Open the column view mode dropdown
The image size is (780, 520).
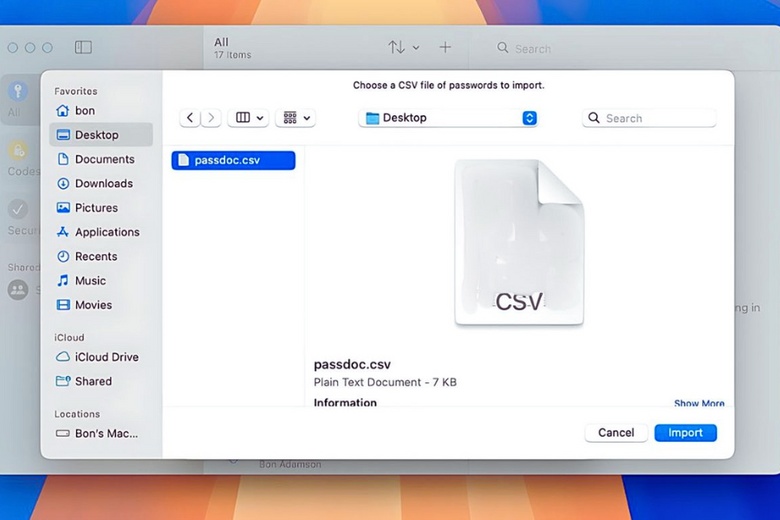pyautogui.click(x=248, y=118)
